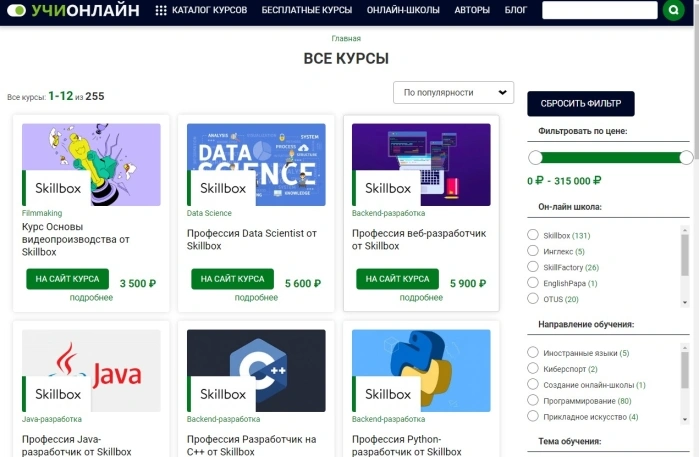Select Прикладное искусство (4) direction
Screen dimensions: 699x457
click(533, 416)
